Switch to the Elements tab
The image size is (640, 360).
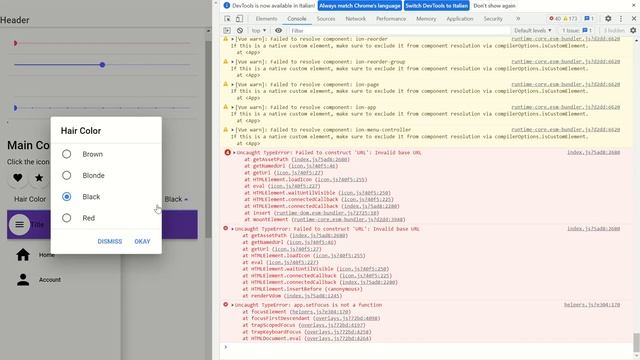(266, 19)
